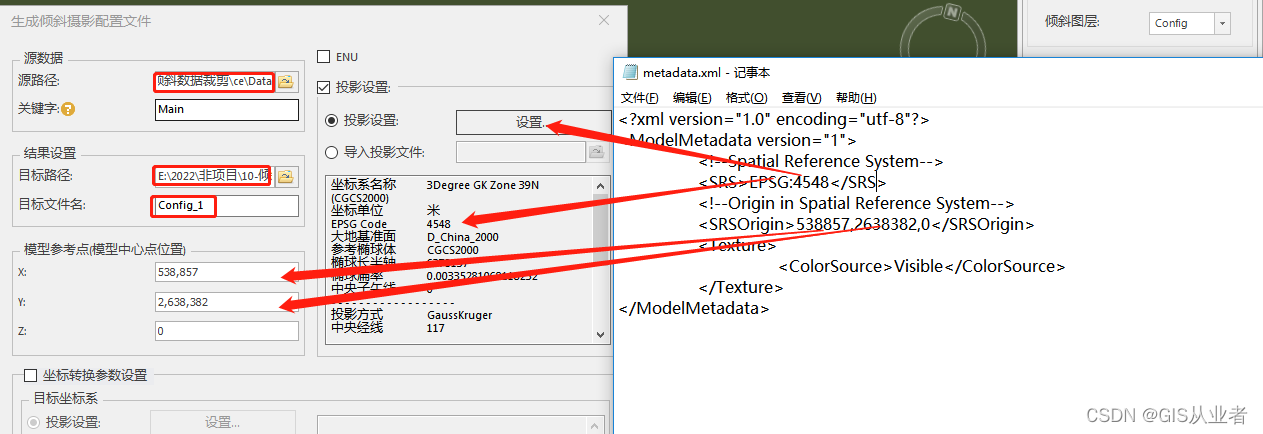Click the SRSOrigin line in Notepad
The image size is (1263, 434).
click(x=866, y=224)
